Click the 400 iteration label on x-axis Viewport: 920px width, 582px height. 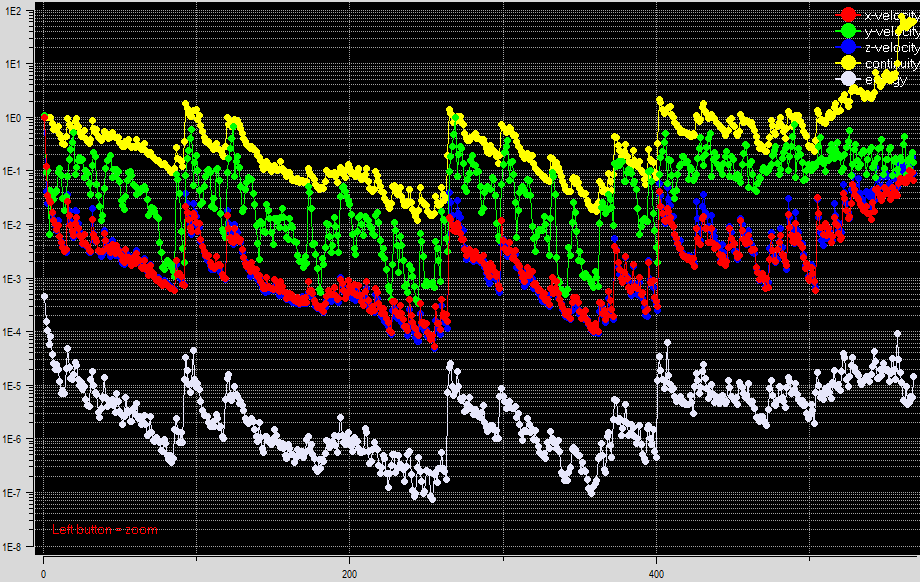(x=656, y=575)
